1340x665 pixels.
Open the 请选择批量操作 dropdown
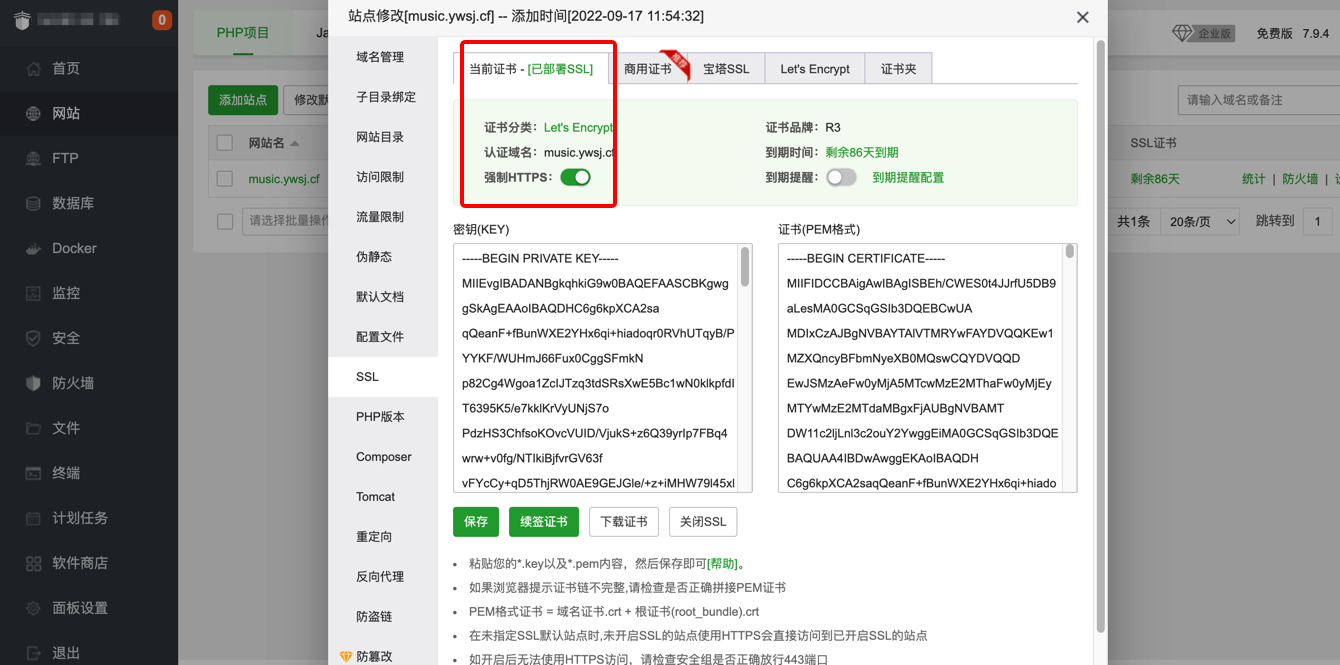click(x=288, y=221)
